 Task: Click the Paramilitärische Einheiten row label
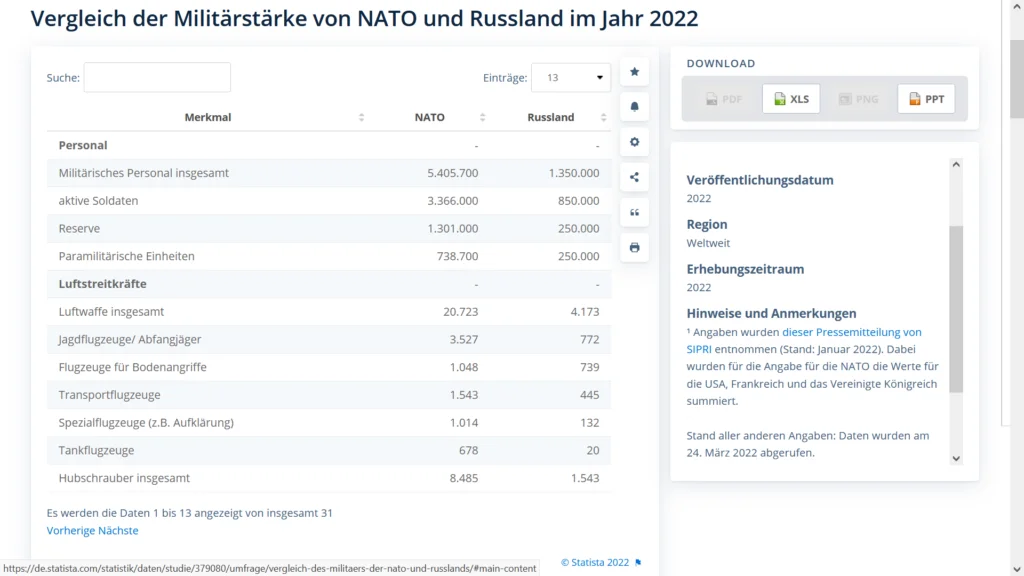[127, 256]
